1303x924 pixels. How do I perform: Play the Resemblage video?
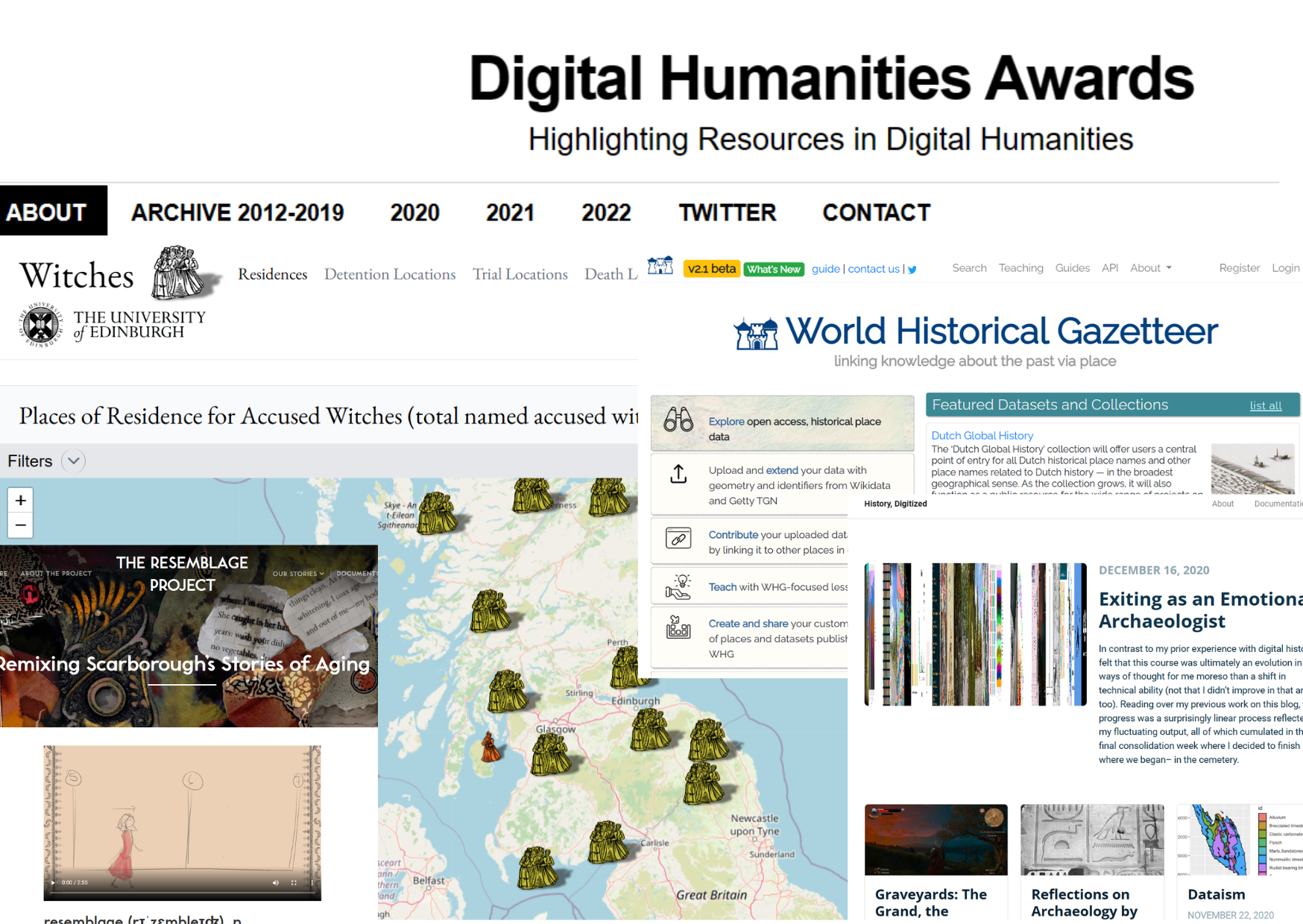[53, 882]
